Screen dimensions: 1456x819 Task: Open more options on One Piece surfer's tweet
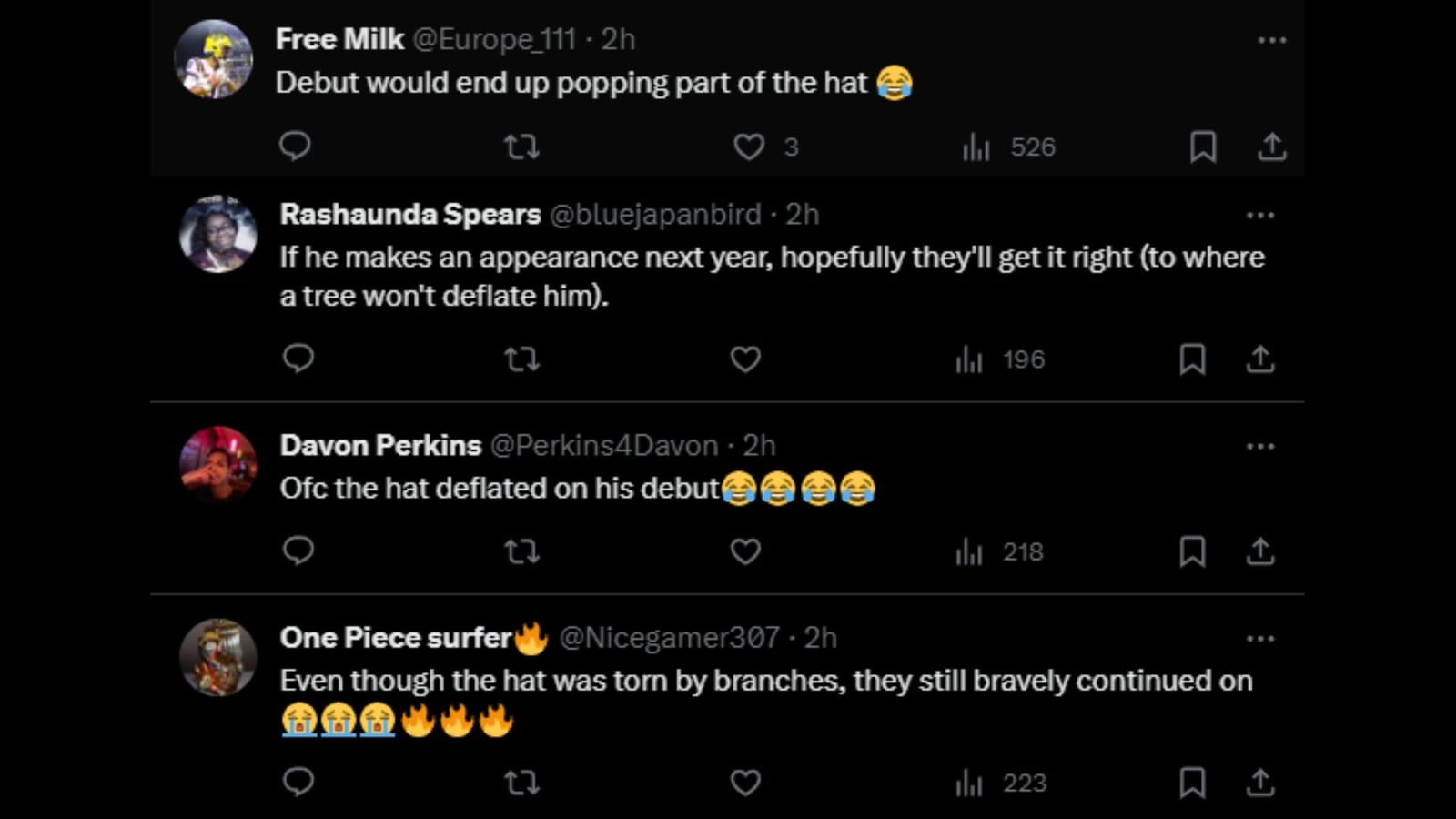pos(1262,638)
